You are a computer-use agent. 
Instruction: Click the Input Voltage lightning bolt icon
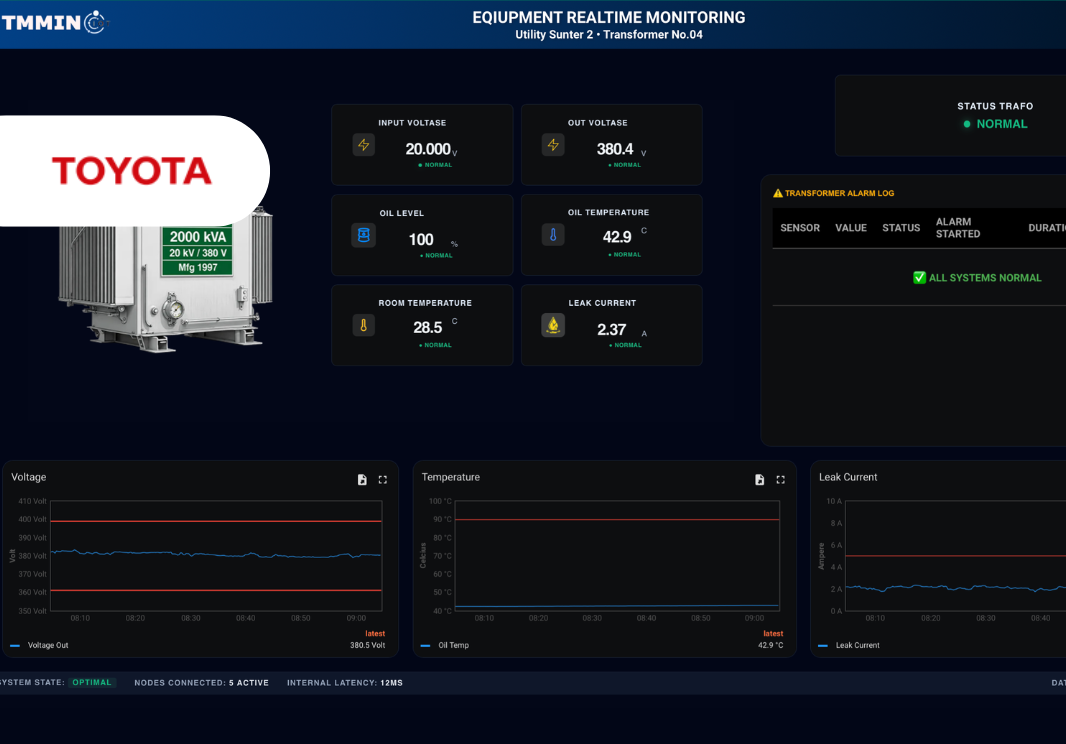pos(364,145)
